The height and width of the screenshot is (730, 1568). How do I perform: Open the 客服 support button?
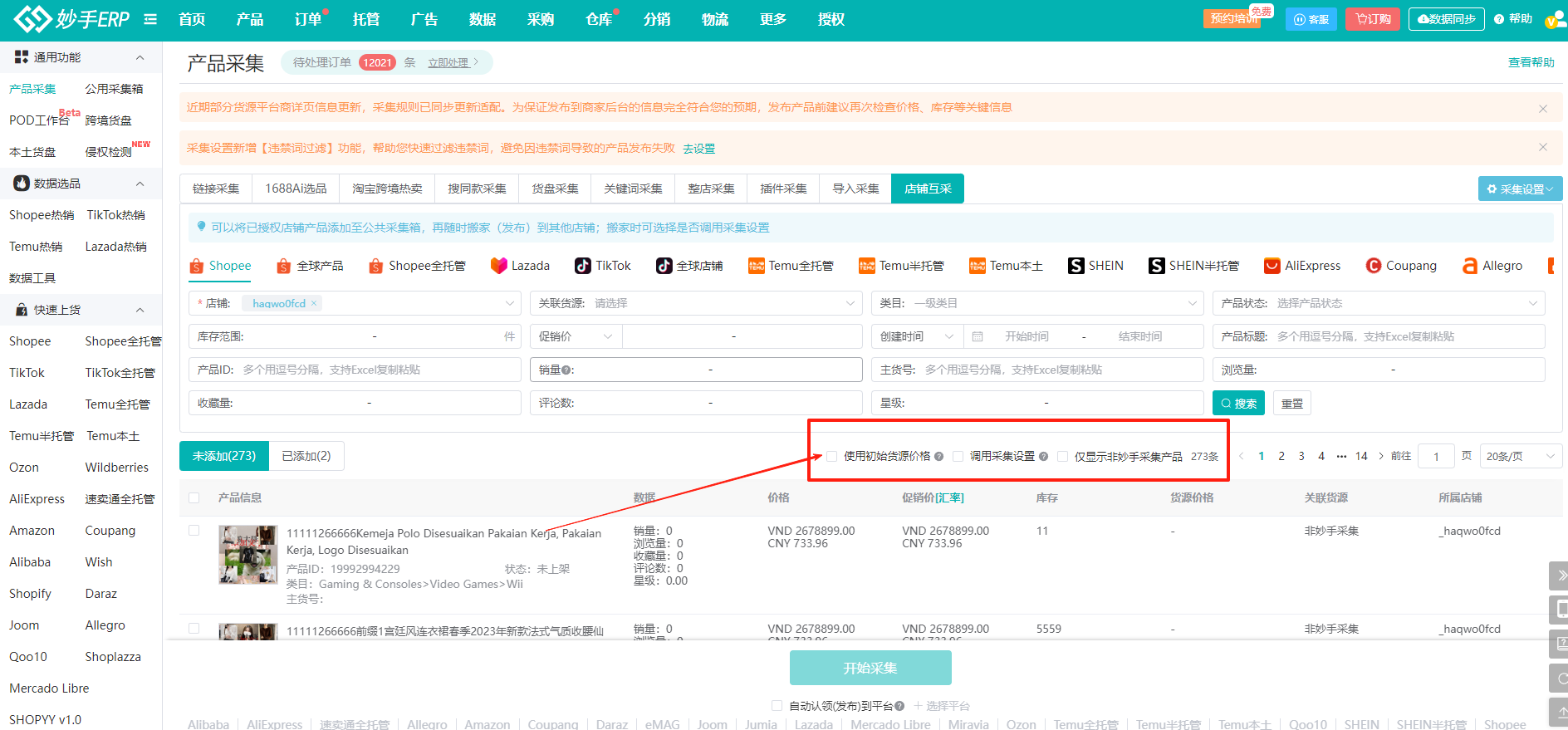1311,19
